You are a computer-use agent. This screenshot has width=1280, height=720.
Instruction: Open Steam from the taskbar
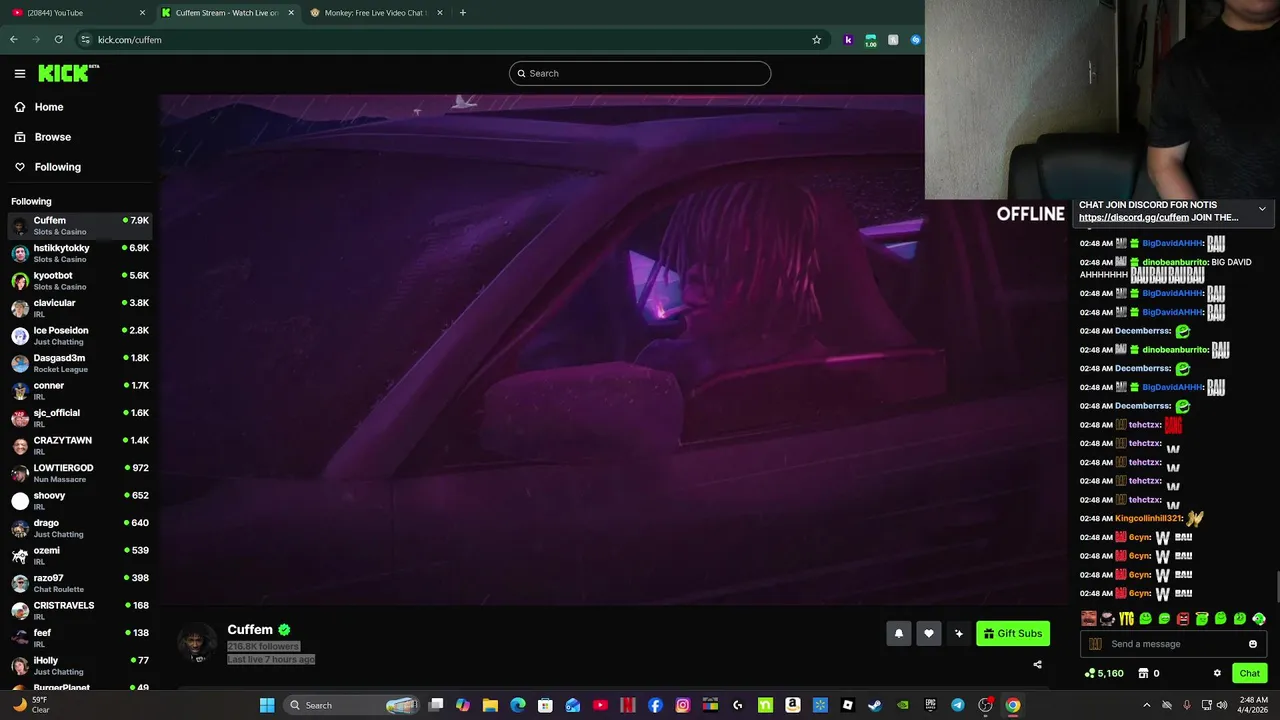point(875,705)
